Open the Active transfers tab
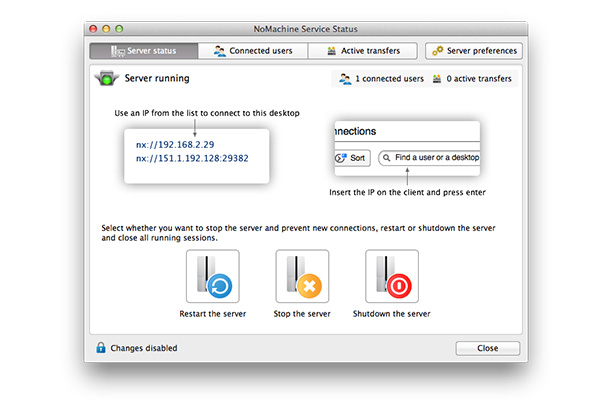 [x=362, y=50]
